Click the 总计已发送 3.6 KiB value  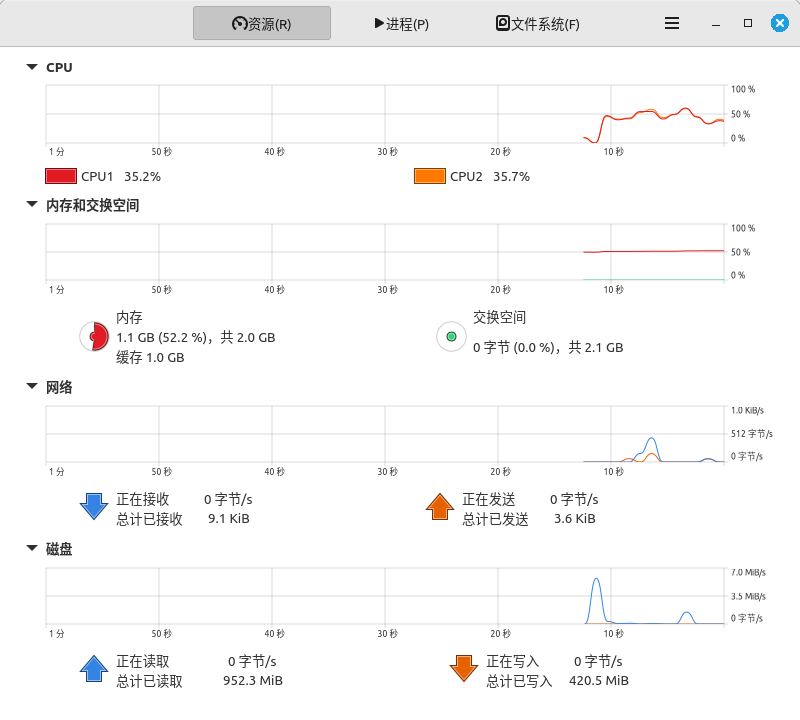tap(574, 519)
